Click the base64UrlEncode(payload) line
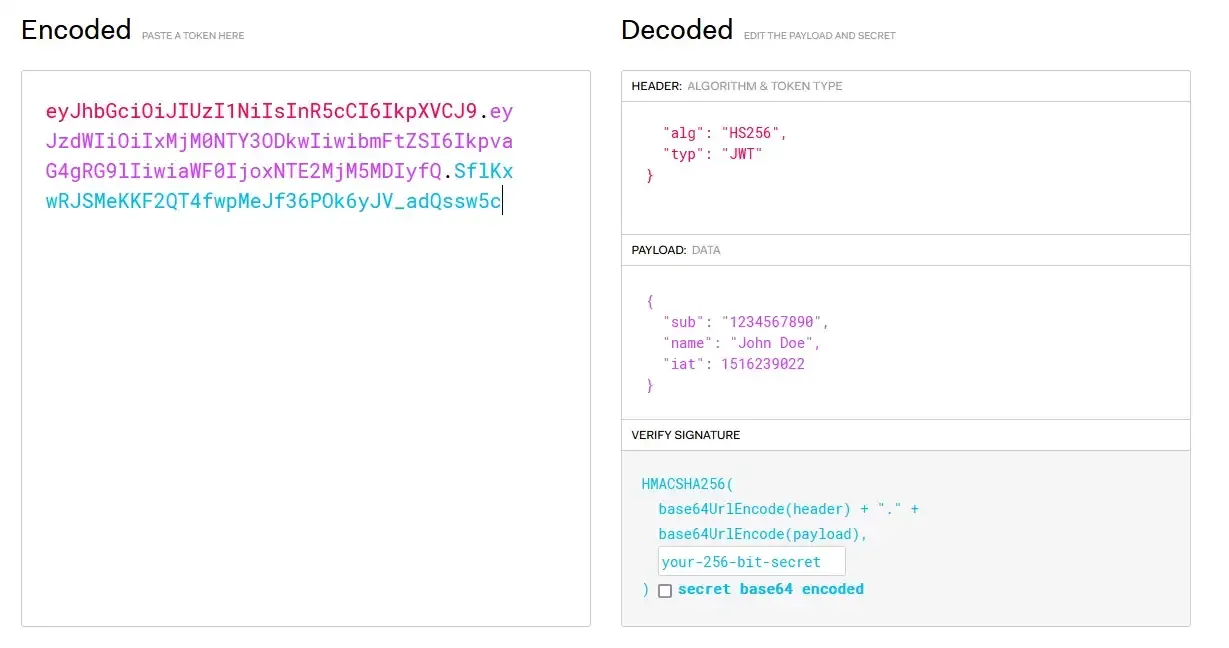This screenshot has width=1229, height=648. [763, 534]
